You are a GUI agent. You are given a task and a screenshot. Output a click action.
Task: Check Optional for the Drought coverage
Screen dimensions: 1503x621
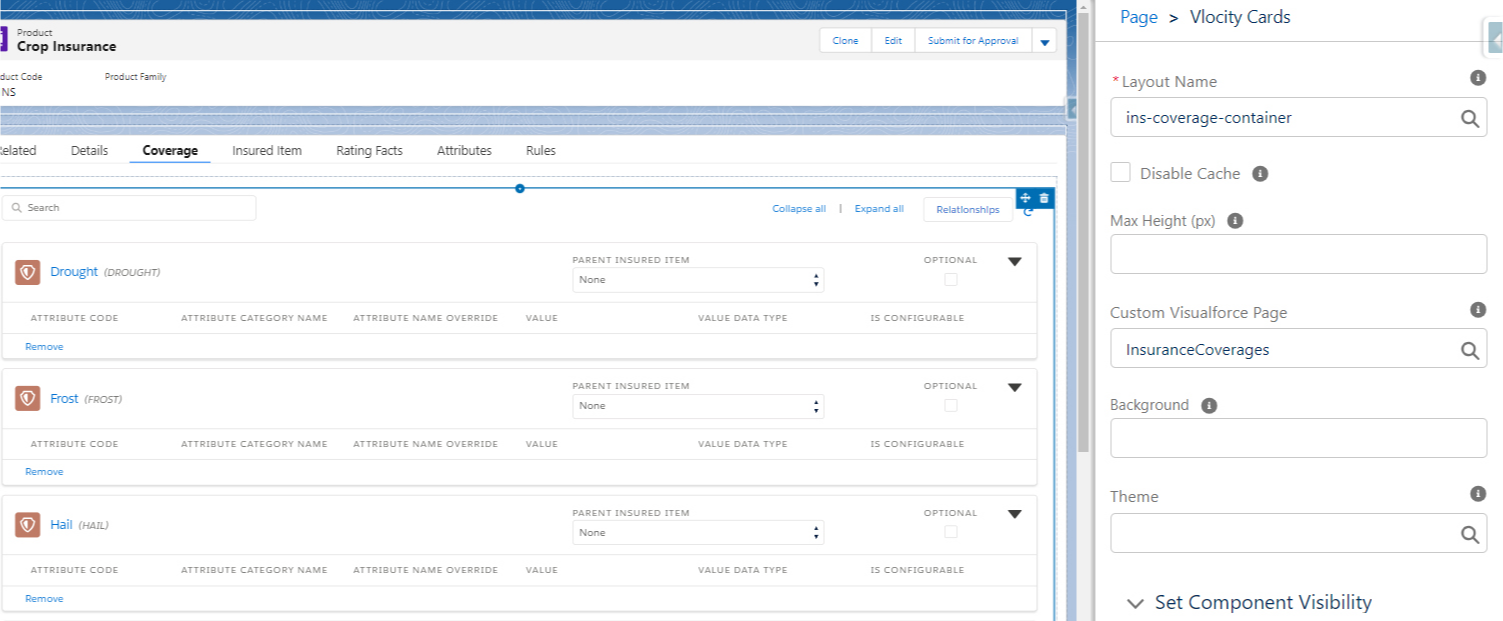(950, 280)
